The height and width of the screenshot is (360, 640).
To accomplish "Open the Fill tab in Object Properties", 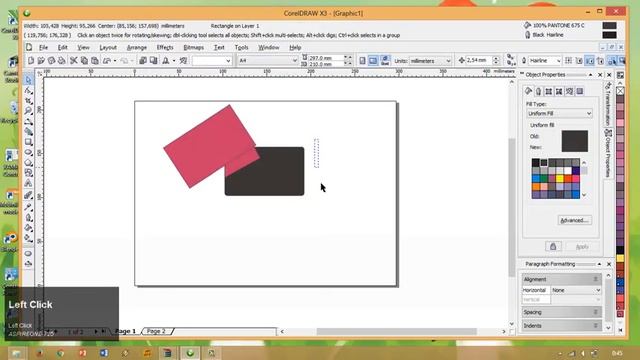I will 528,91.
